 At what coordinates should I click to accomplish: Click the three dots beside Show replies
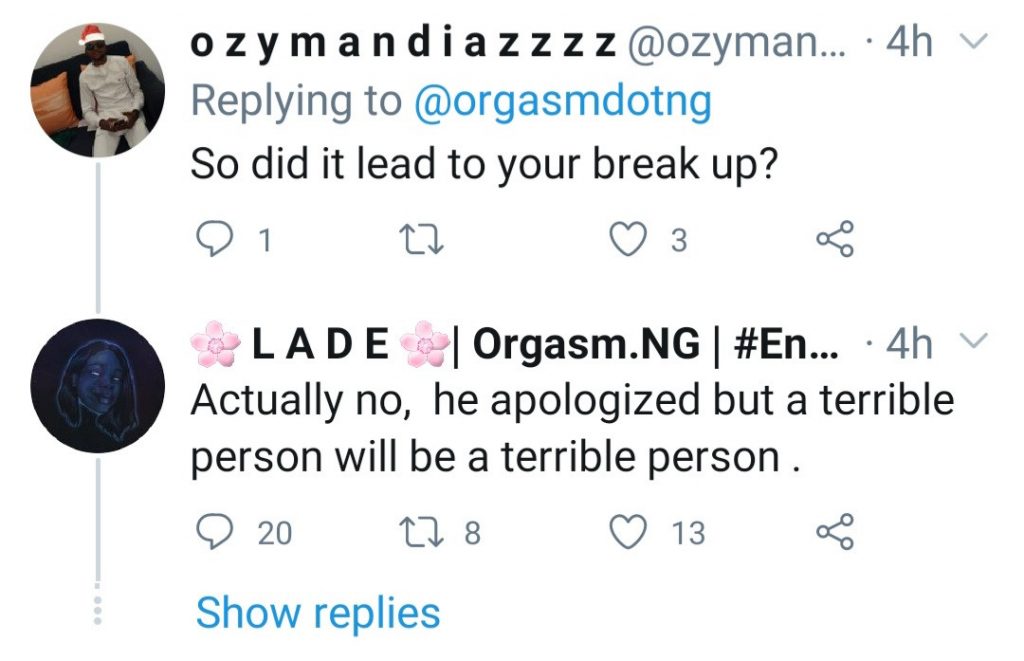pos(97,608)
